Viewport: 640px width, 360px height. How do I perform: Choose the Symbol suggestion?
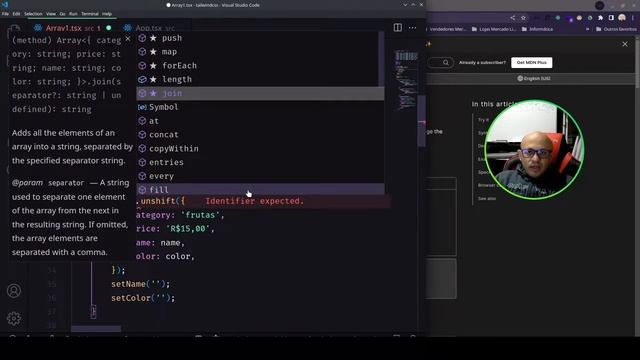pyautogui.click(x=260, y=107)
